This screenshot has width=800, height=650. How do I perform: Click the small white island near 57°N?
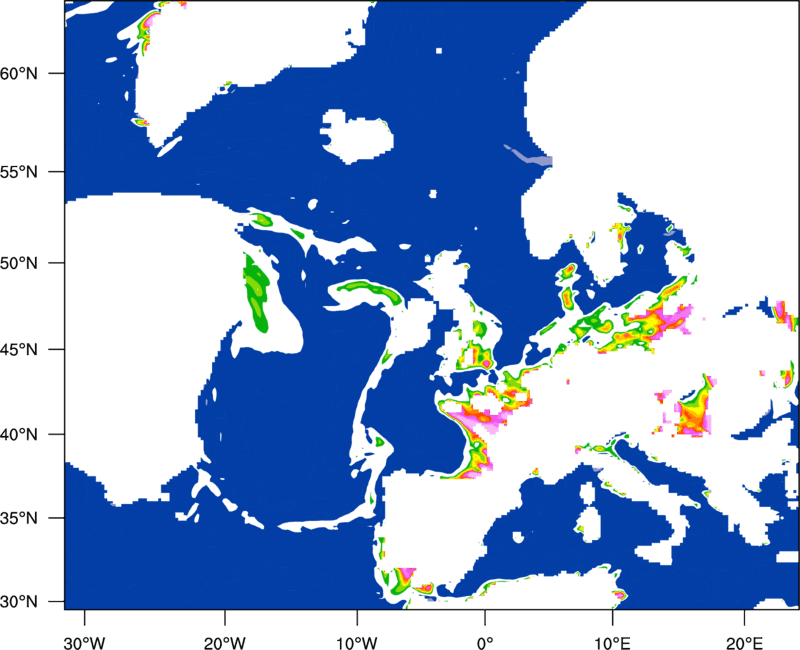(x=359, y=136)
